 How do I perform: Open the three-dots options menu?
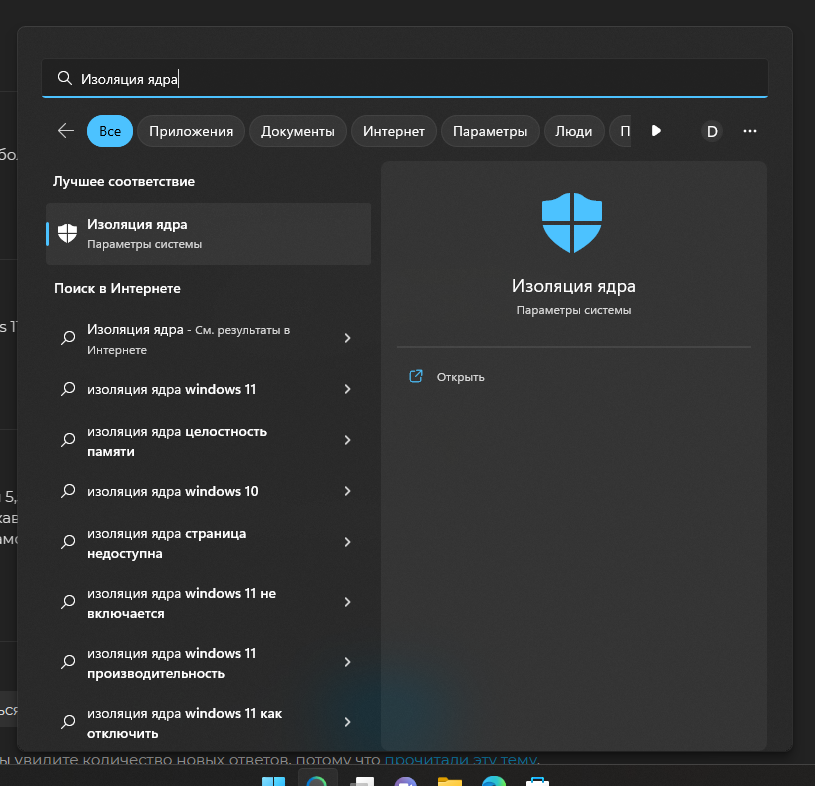tap(750, 131)
